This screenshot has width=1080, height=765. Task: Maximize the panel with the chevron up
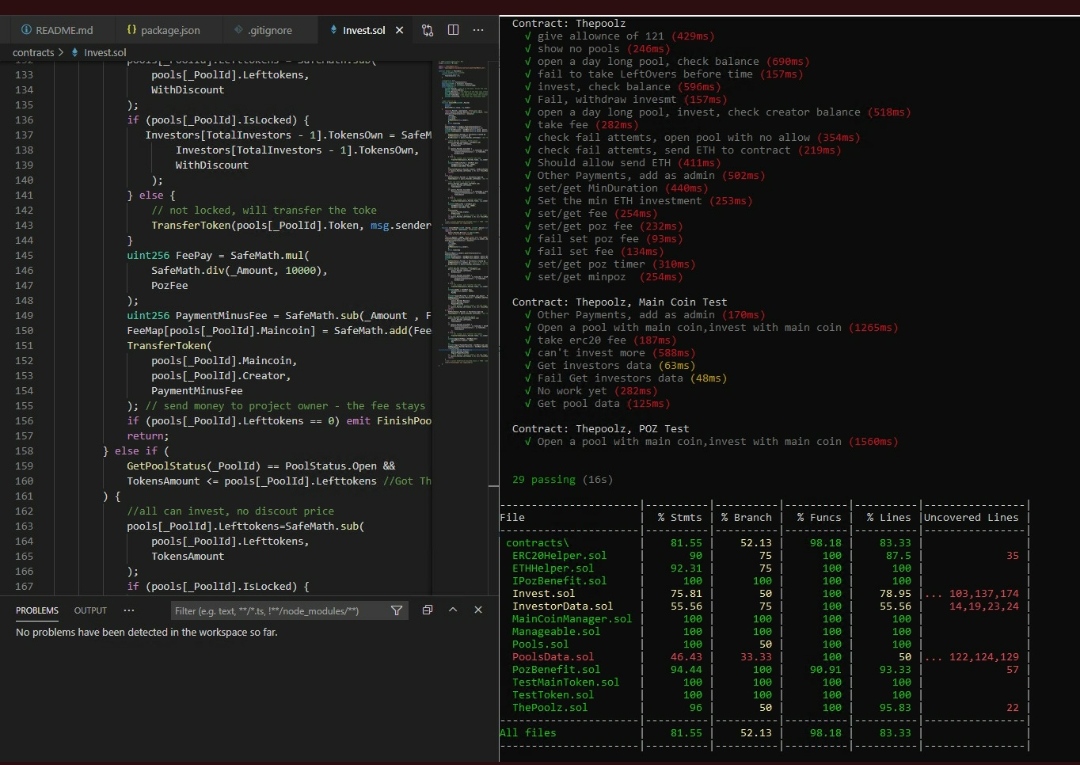(453, 610)
